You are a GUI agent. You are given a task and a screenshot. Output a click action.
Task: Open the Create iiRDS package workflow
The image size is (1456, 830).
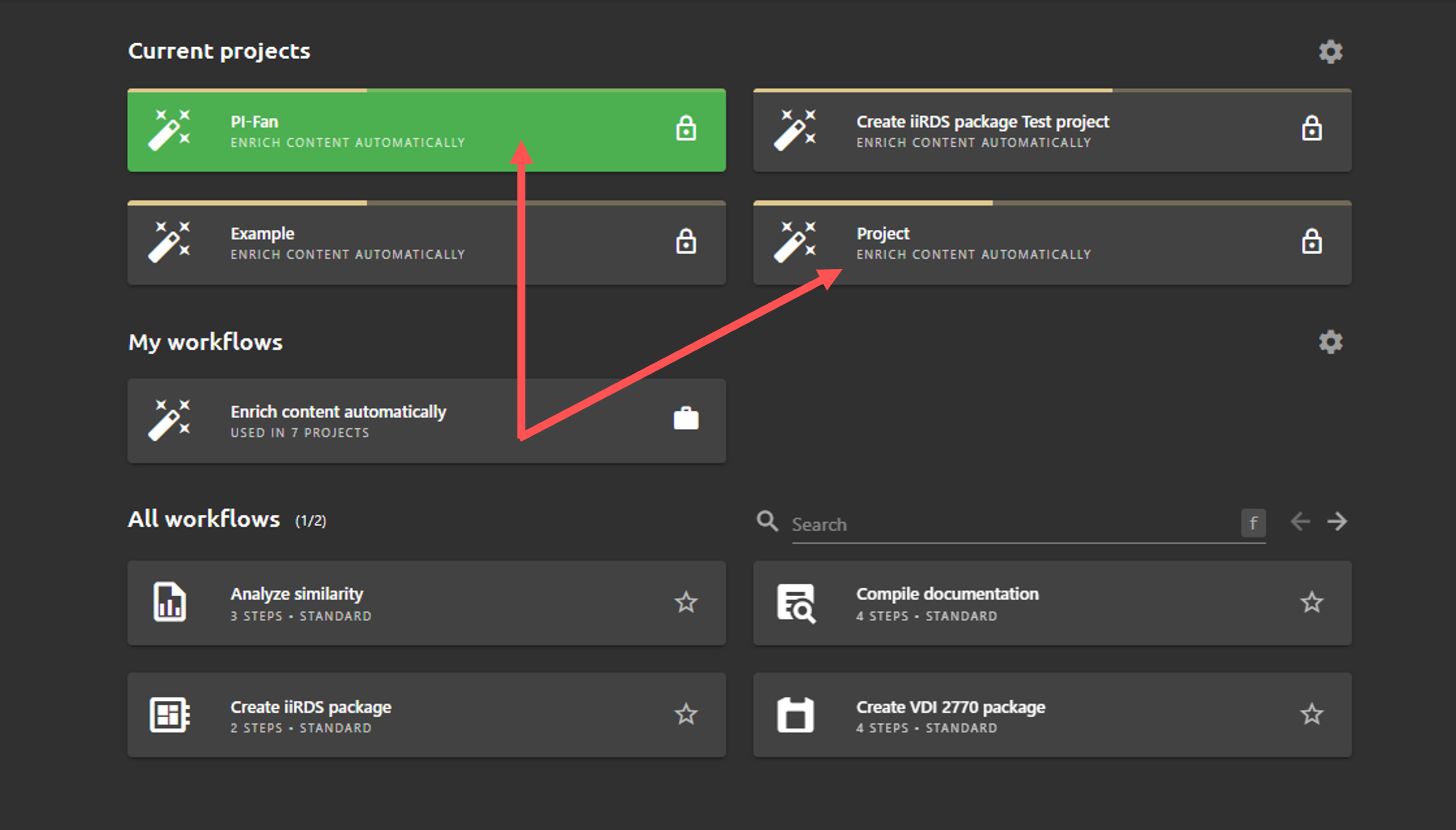[426, 715]
